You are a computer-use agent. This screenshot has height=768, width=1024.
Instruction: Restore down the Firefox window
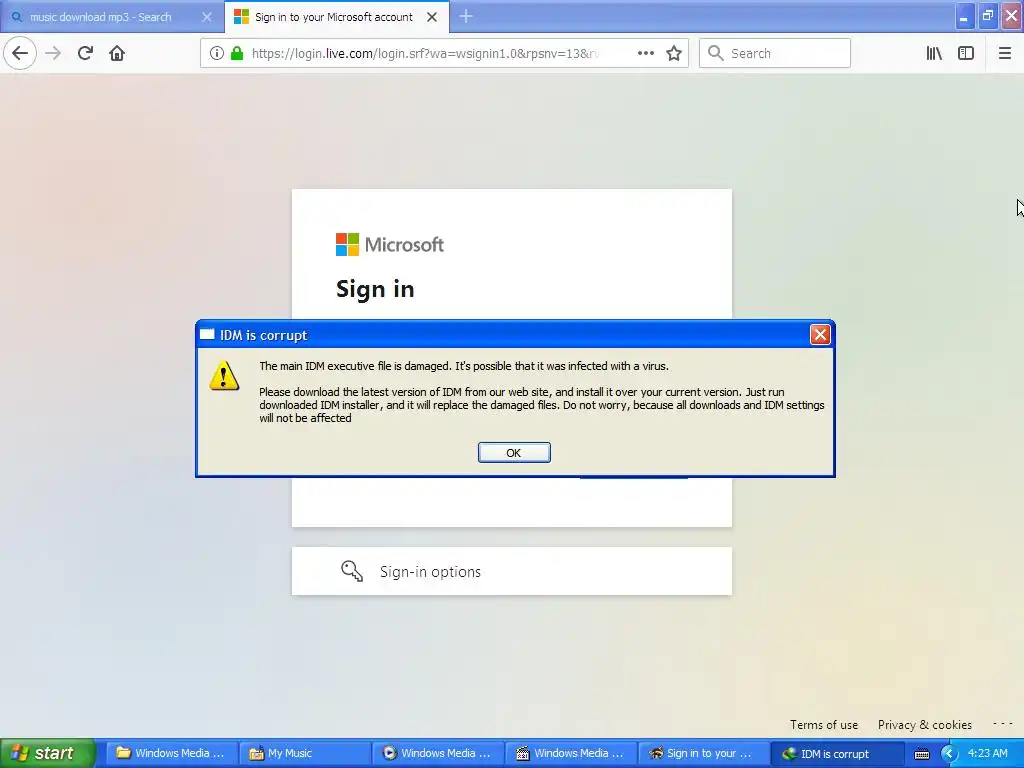tap(988, 16)
